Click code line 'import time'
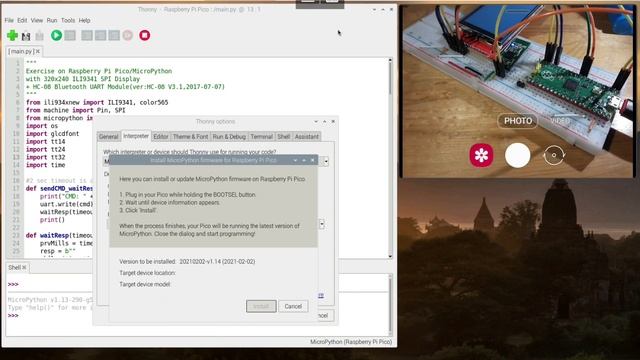Screen dimensions: 640x360 pyautogui.click(x=46, y=165)
